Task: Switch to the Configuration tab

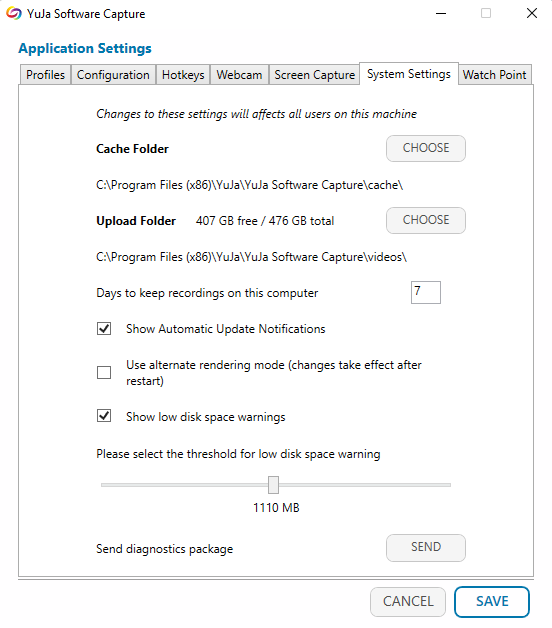Action: click(113, 74)
